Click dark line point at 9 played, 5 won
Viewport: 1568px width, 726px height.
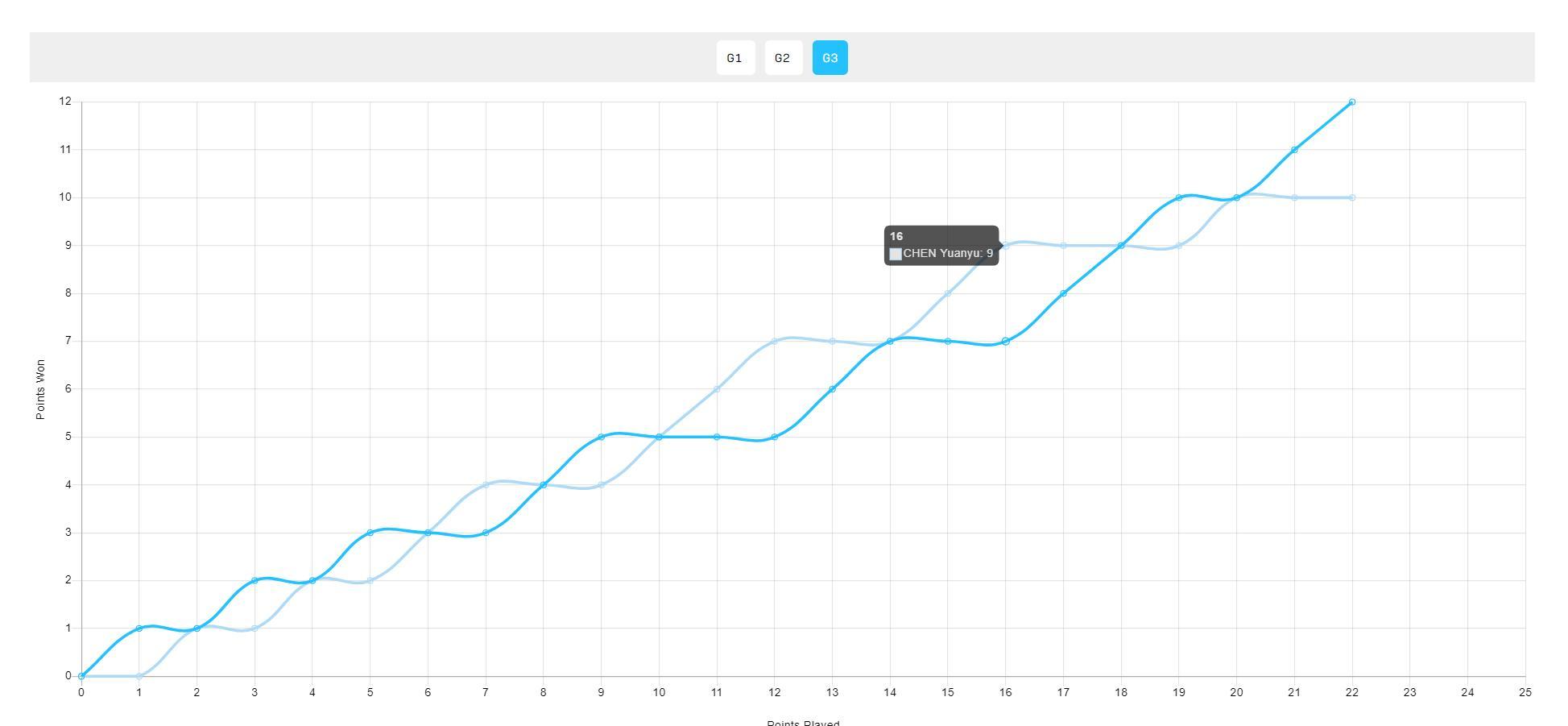pyautogui.click(x=601, y=437)
